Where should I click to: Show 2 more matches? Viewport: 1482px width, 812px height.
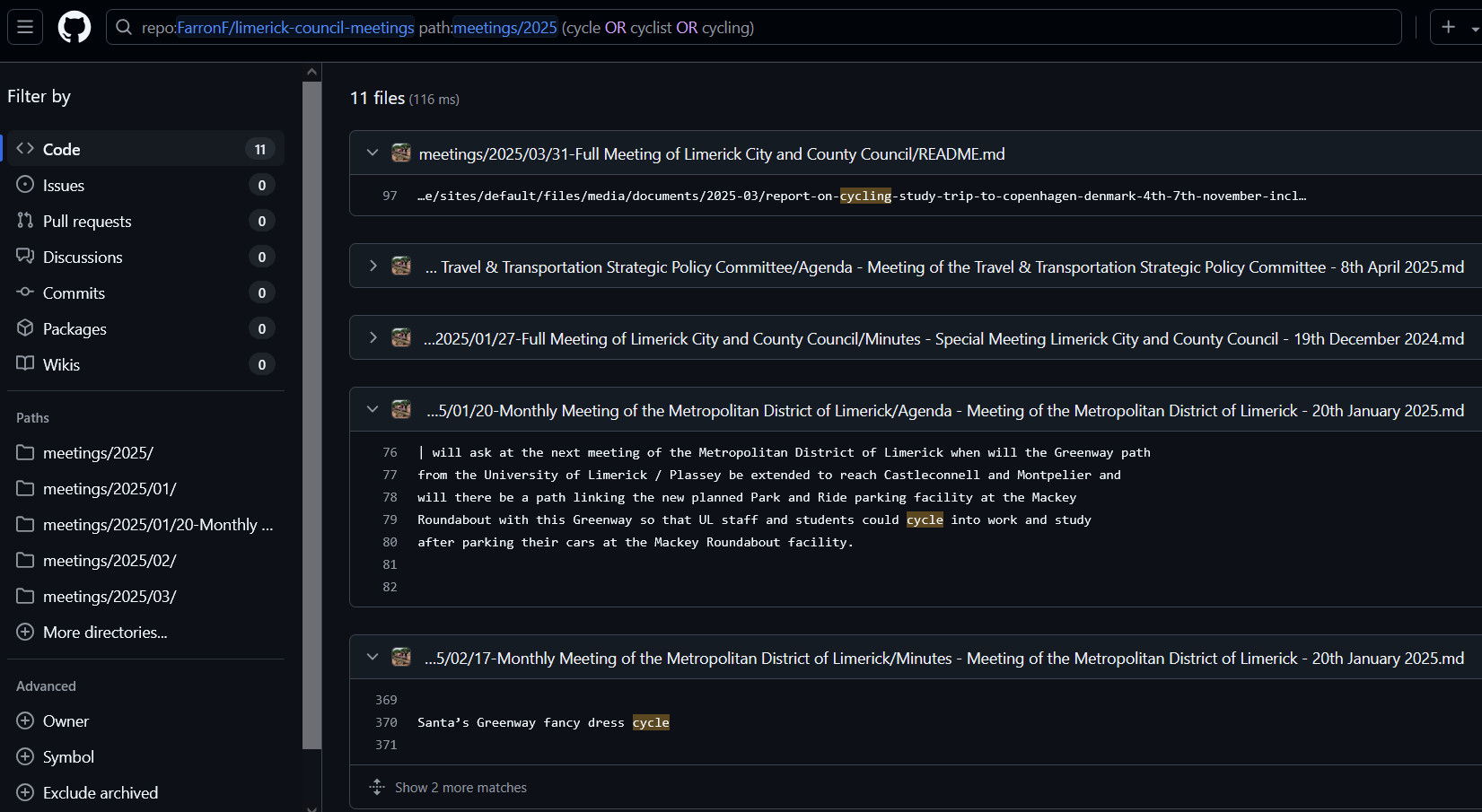(460, 788)
